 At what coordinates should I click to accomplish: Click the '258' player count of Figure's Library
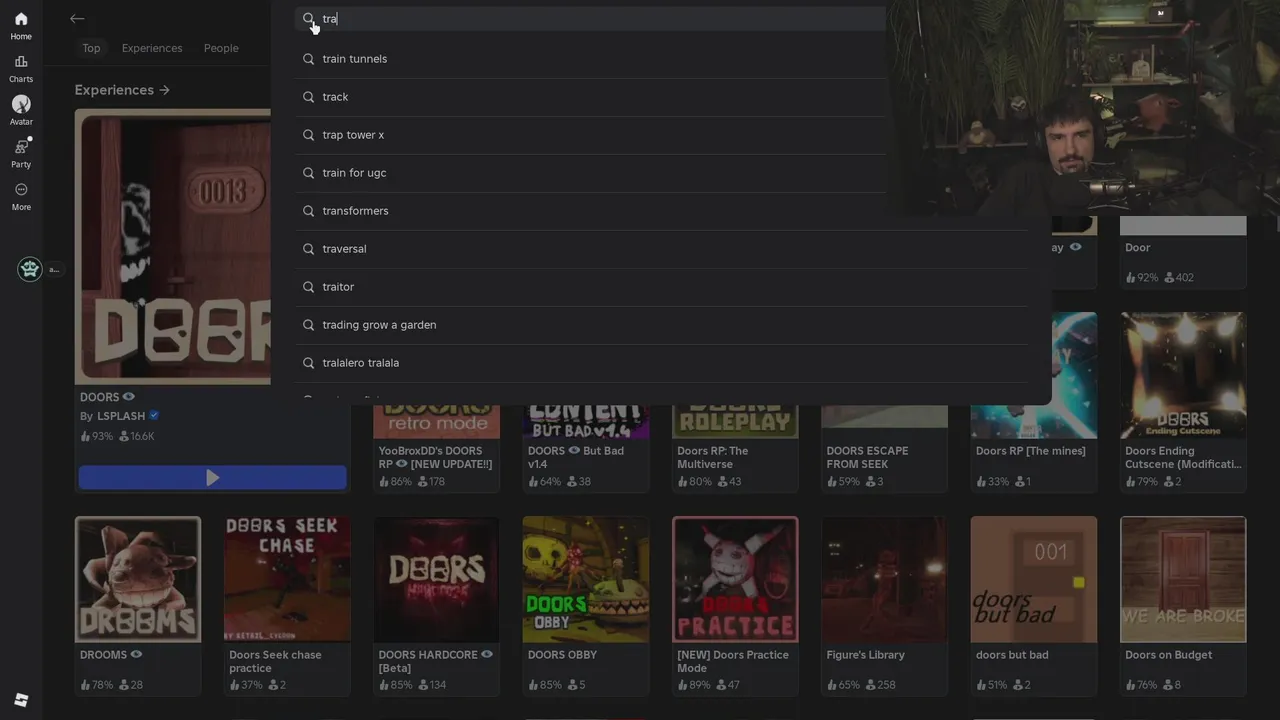[880, 685]
